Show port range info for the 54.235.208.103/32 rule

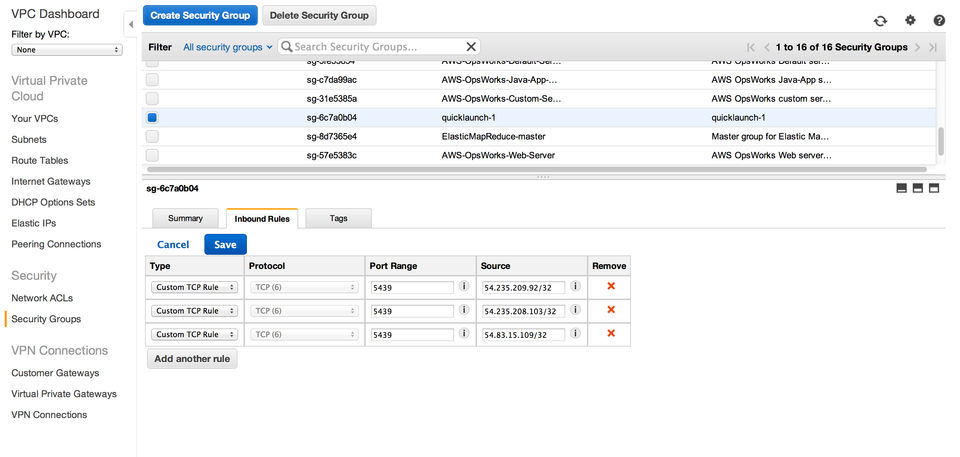(463, 309)
